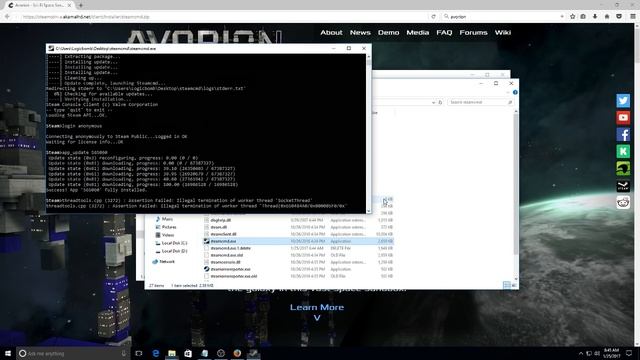The image size is (640, 360).
Task: Click the Explorer window vertical scrollbar
Action: (516, 194)
